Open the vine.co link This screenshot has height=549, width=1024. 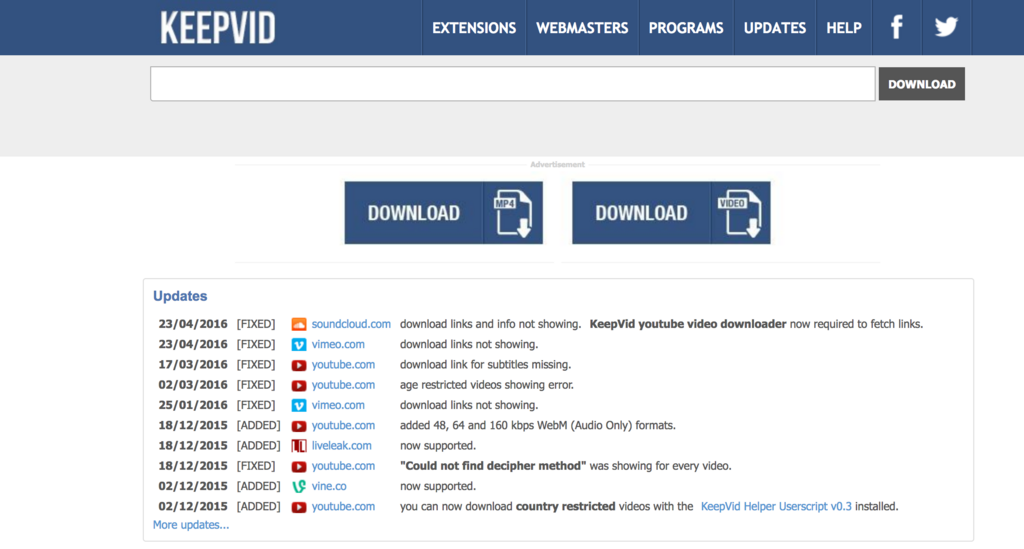point(328,486)
